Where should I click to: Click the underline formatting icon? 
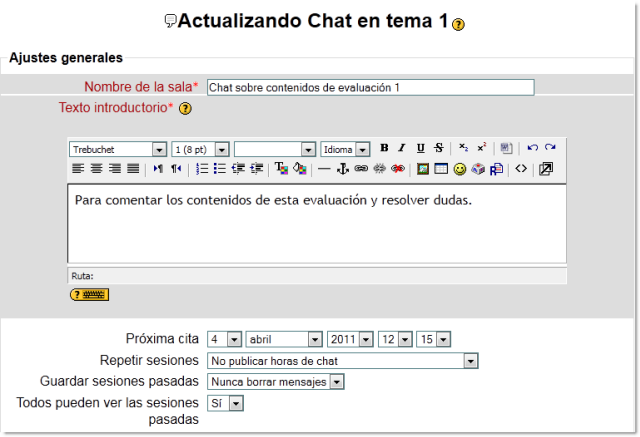pyautogui.click(x=420, y=149)
